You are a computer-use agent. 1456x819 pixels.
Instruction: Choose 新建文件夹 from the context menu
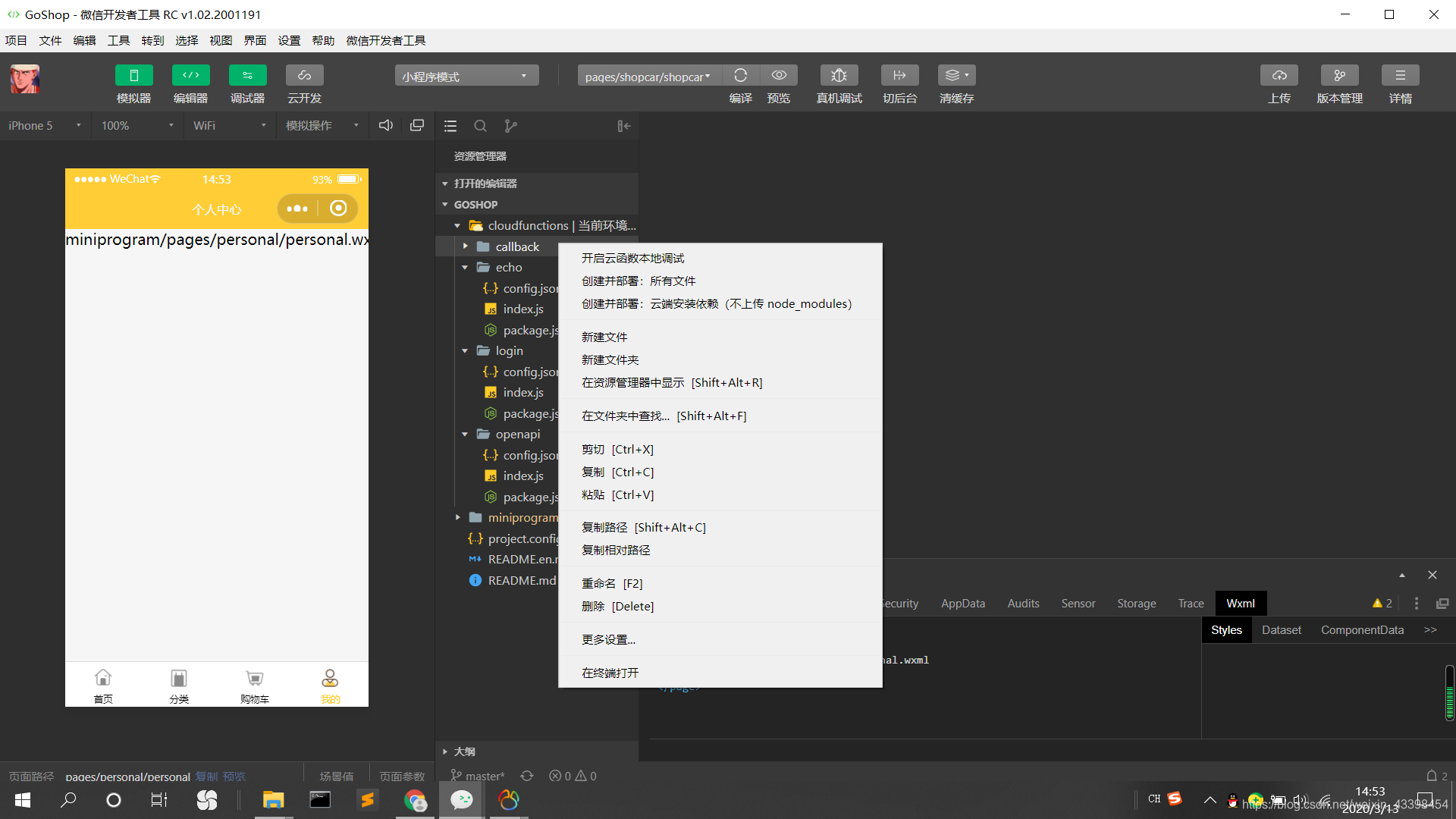click(x=610, y=359)
